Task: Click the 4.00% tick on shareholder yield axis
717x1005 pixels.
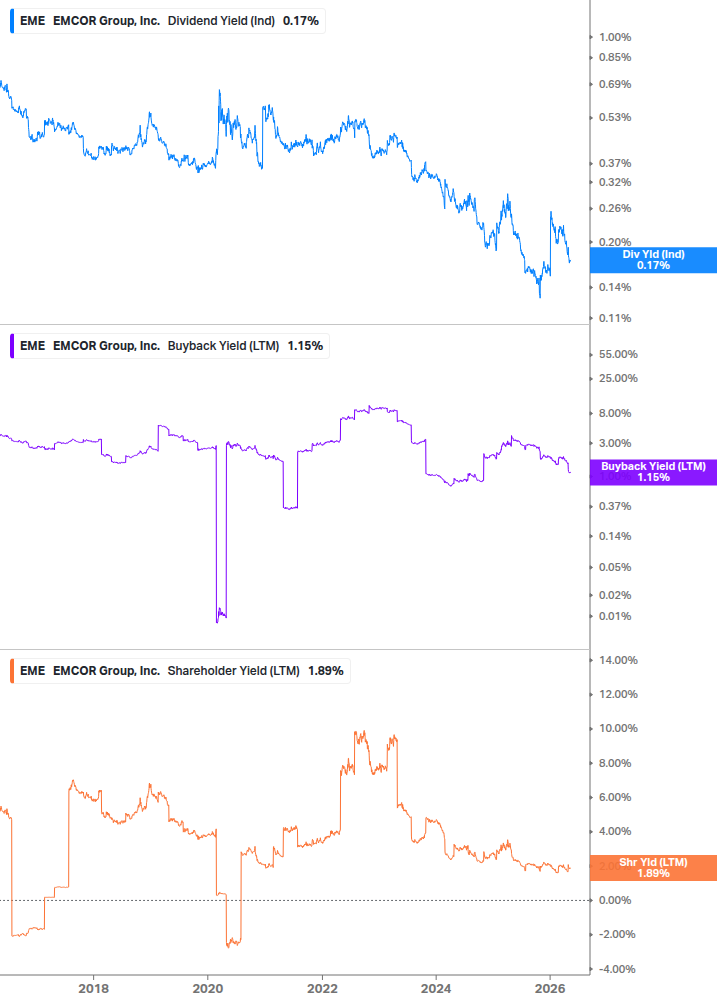Action: [x=615, y=831]
